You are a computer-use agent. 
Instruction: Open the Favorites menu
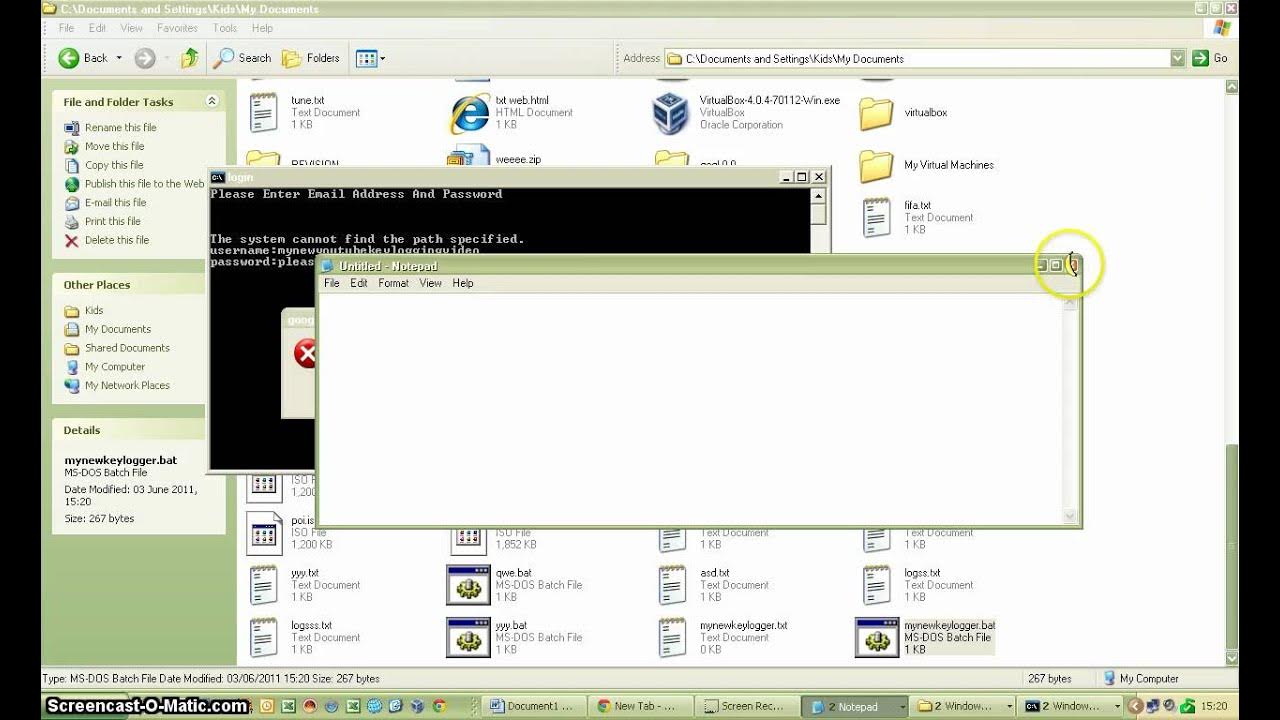[177, 28]
